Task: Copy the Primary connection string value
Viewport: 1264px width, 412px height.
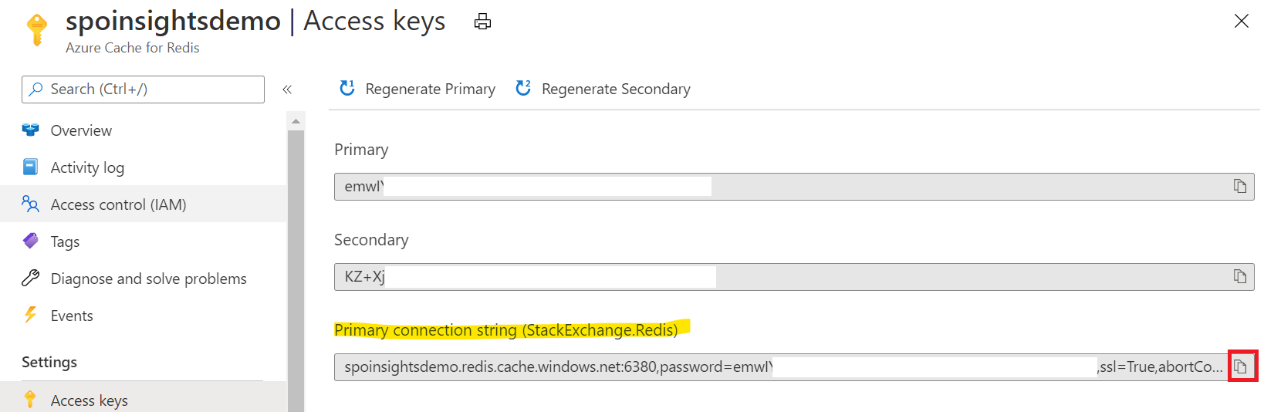Action: pos(1240,367)
